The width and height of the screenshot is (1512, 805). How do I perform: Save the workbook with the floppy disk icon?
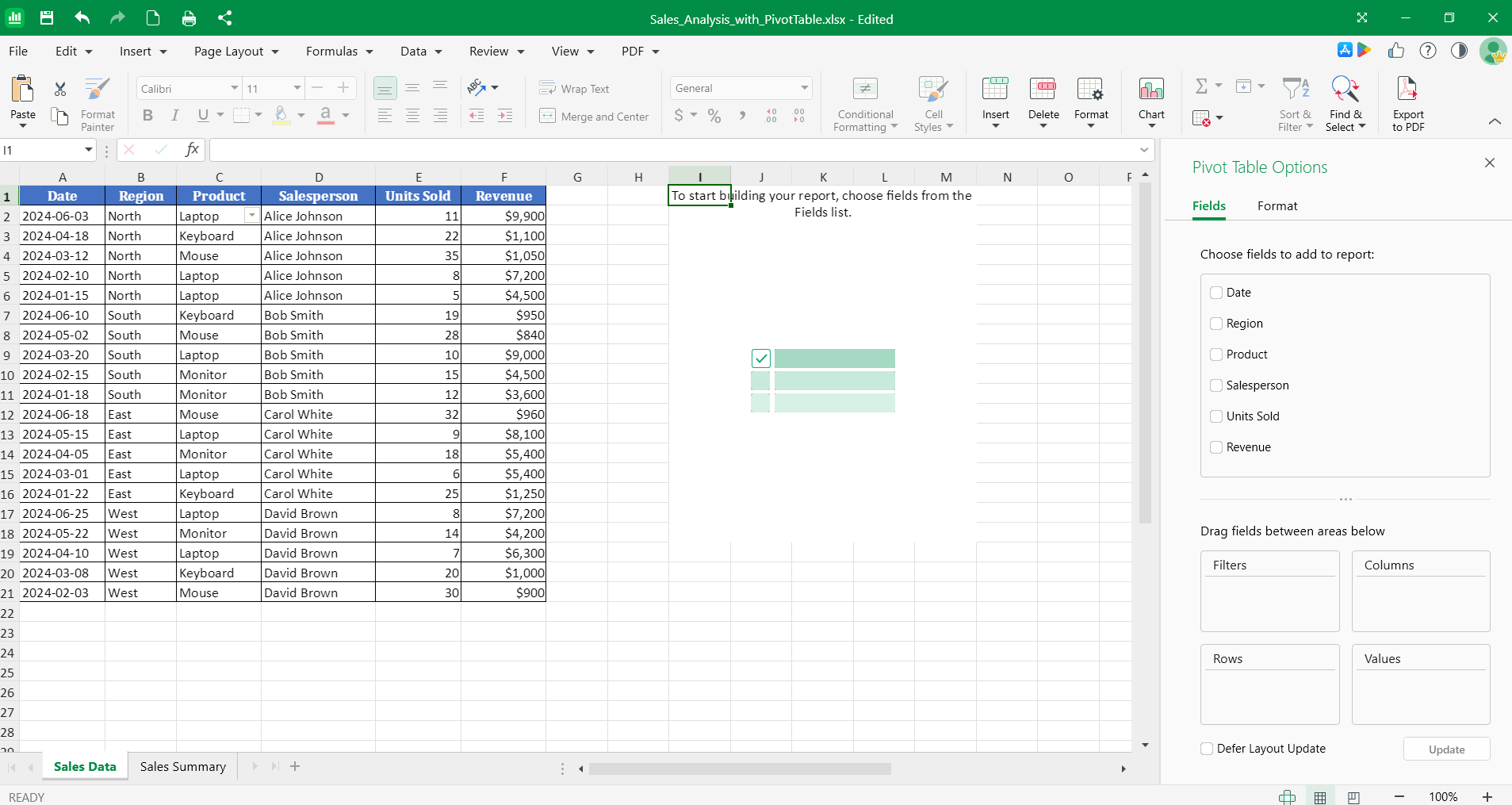coord(47,17)
